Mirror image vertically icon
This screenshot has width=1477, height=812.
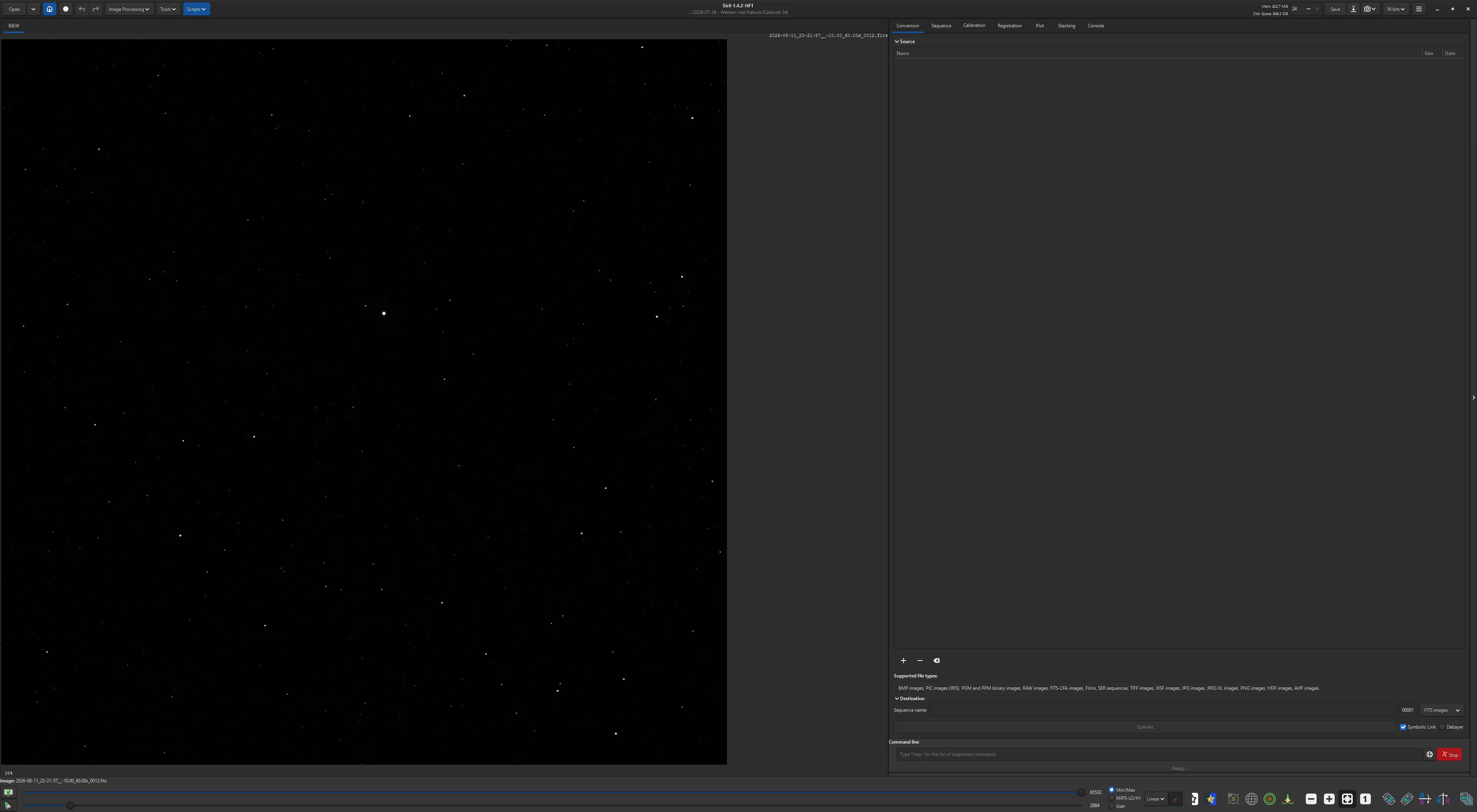click(x=1425, y=799)
